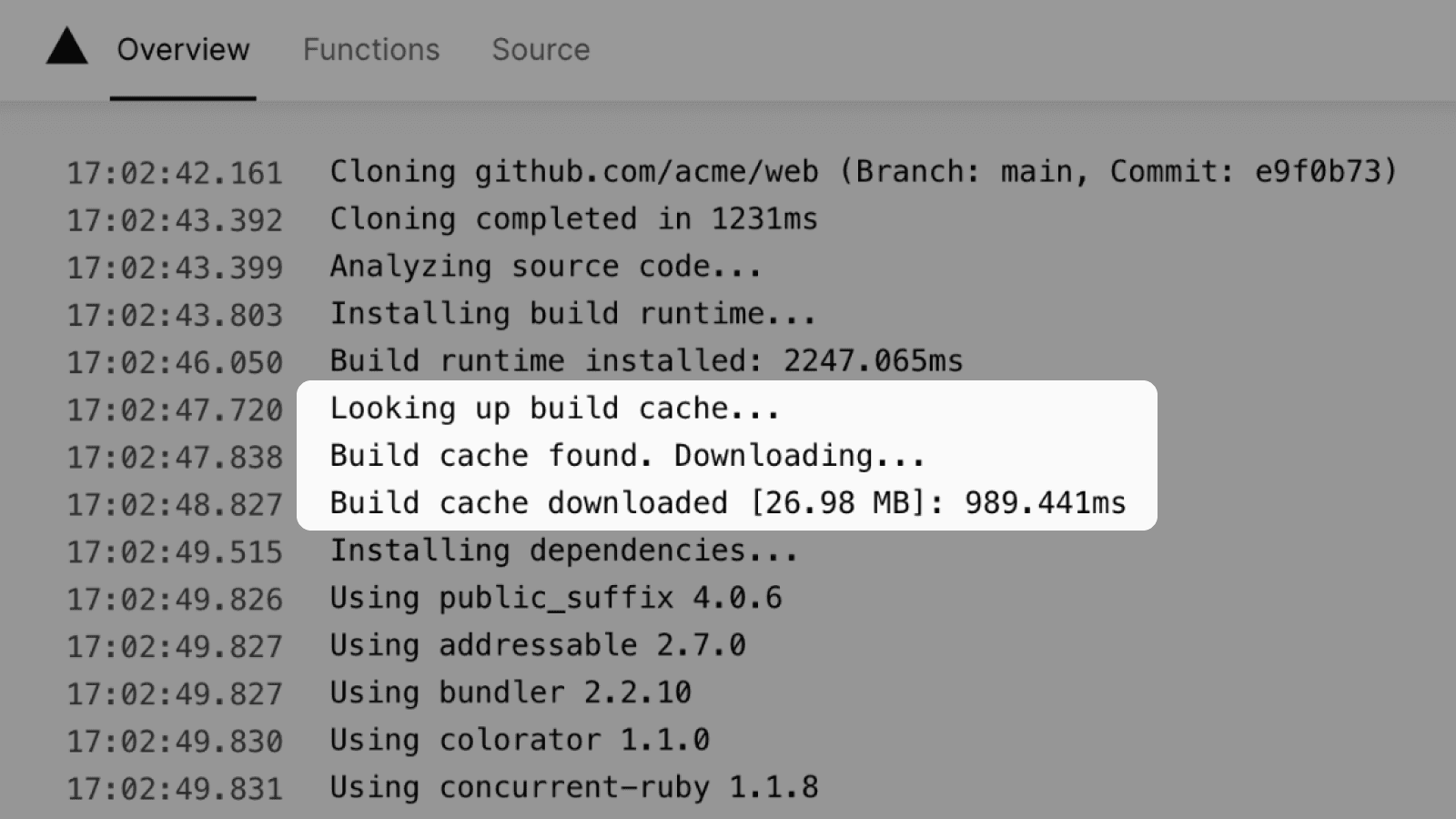The width and height of the screenshot is (1456, 819).
Task: Click the 'Using bundler 2.2.10' line
Action: (510, 693)
